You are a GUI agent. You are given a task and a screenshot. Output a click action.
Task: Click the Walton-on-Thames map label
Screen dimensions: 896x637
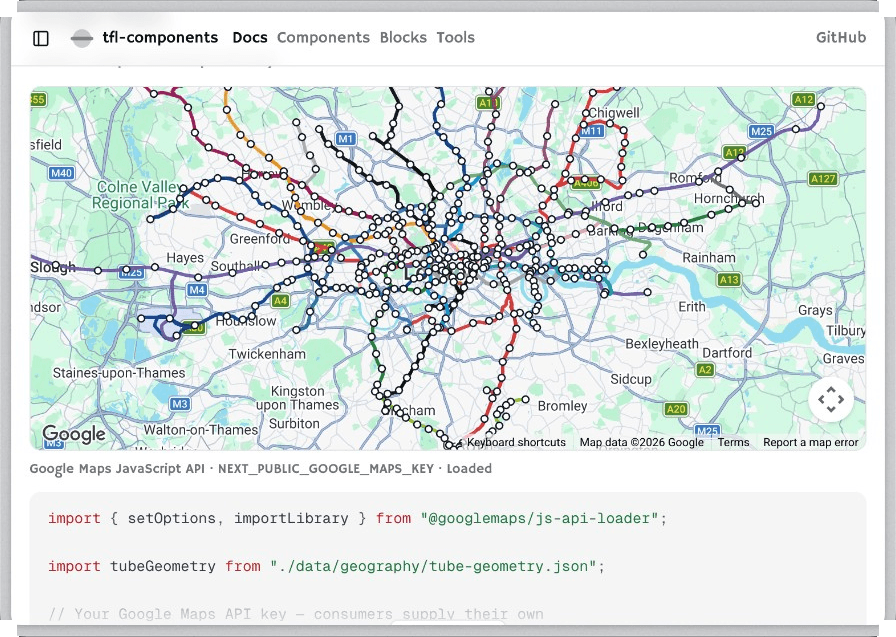coord(201,430)
